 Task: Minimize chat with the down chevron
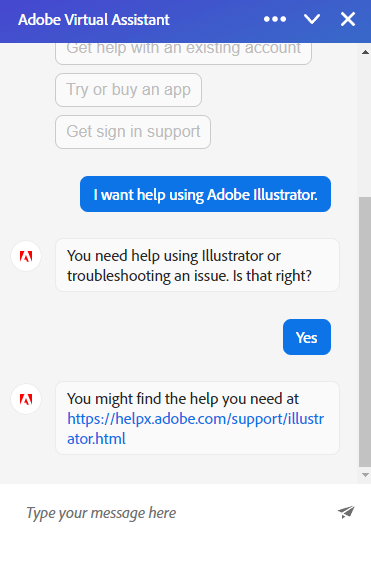click(312, 19)
